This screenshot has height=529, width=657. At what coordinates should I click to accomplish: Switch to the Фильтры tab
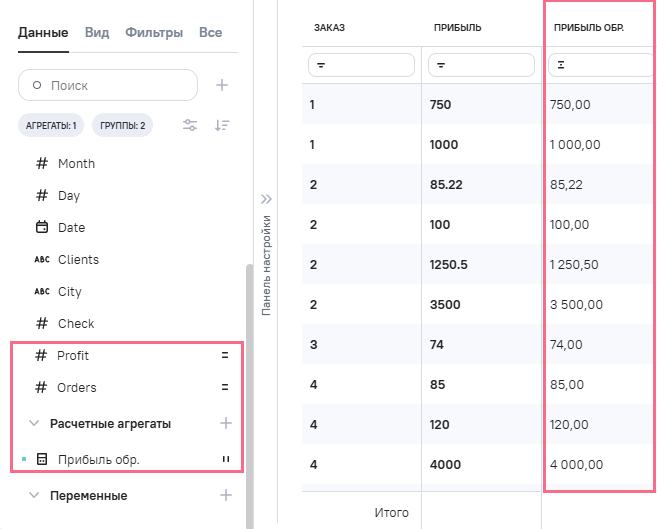coord(154,32)
